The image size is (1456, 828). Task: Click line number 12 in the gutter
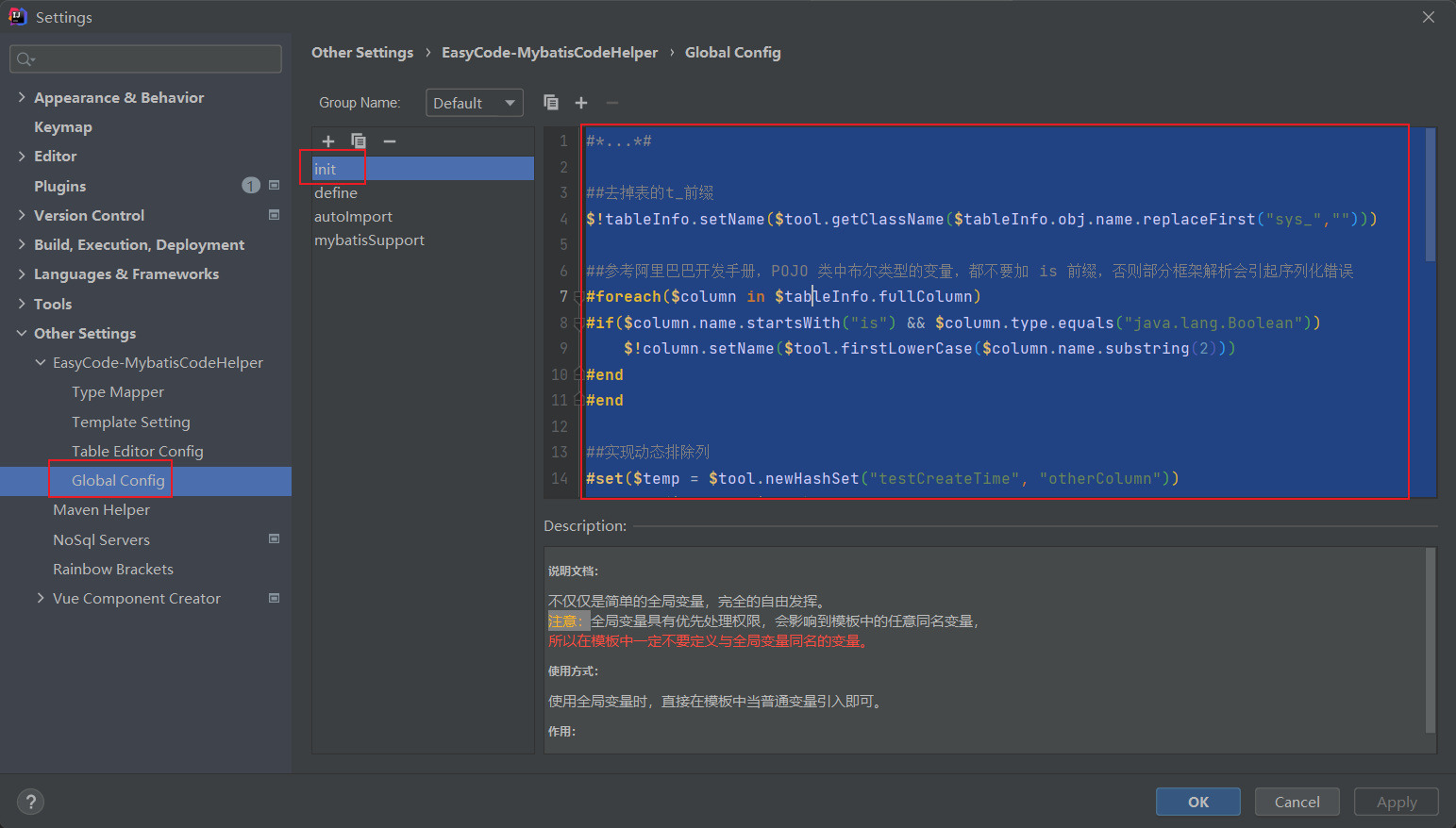560,426
